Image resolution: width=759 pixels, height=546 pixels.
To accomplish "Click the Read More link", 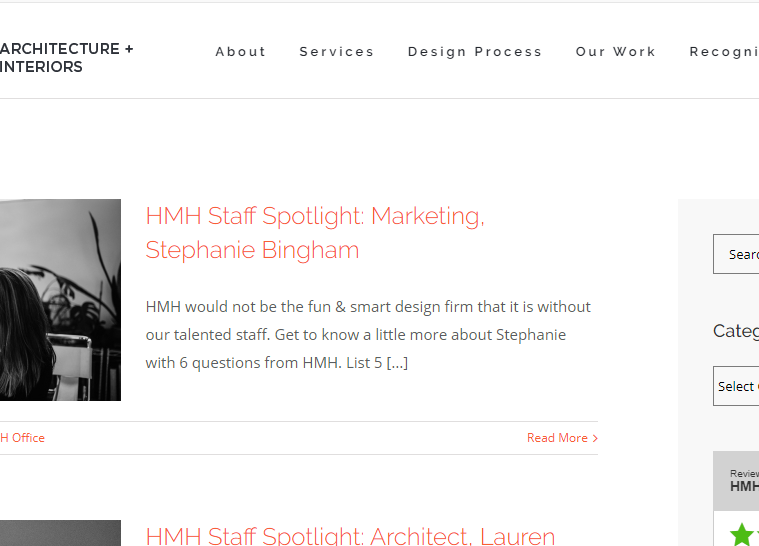I will pyautogui.click(x=557, y=438).
